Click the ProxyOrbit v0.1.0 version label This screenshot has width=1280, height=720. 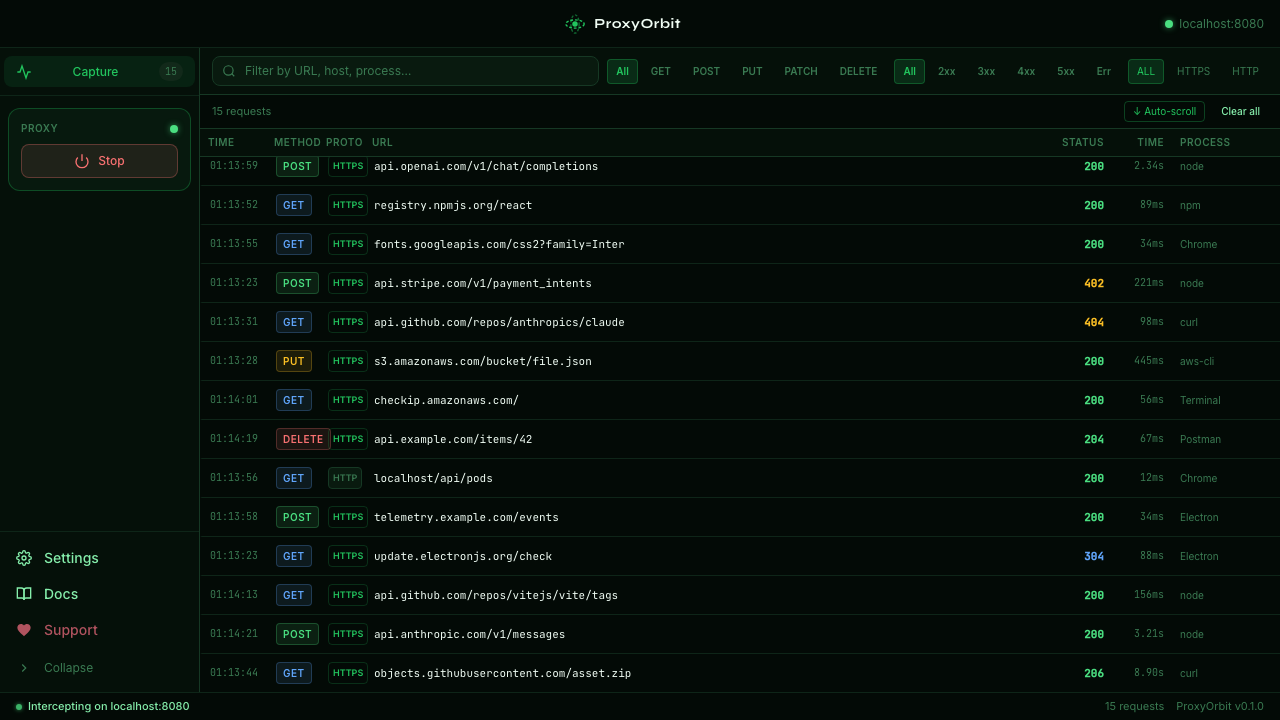[1220, 706]
